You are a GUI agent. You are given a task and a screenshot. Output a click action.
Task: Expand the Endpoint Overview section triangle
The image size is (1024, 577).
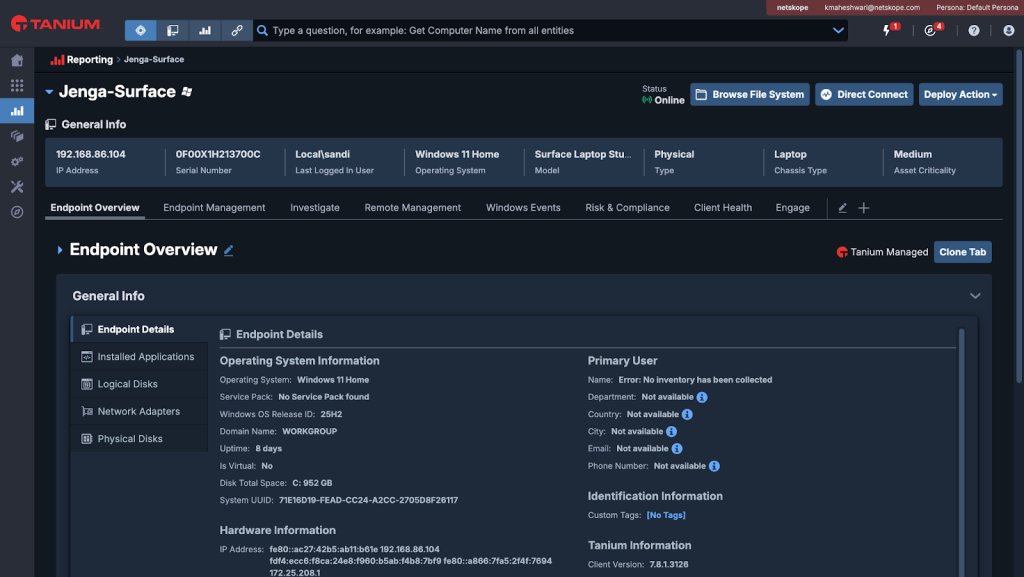coord(59,250)
